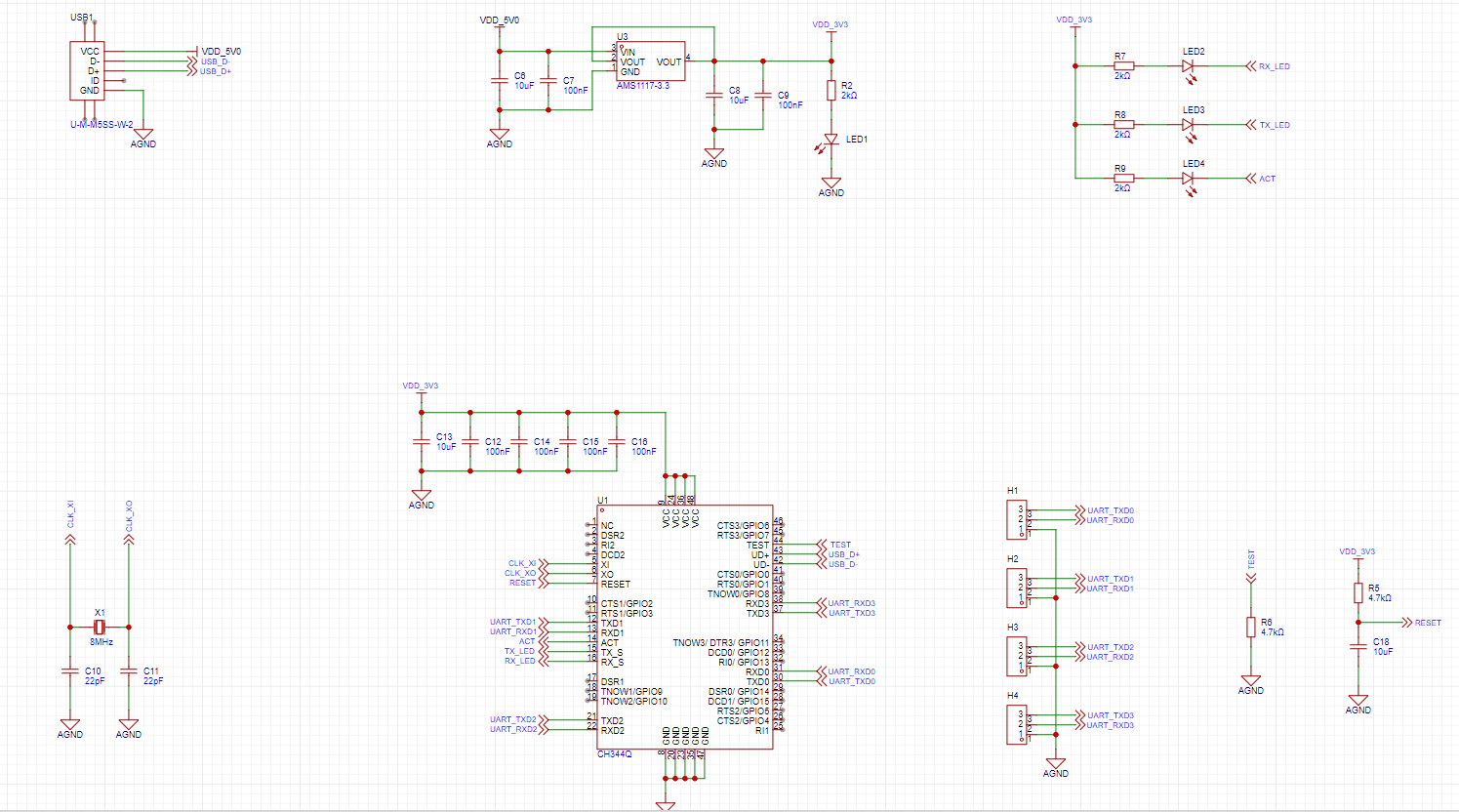Select the X1 8MHz crystal symbol
Viewport: 1459px width, 812px height.
100,627
